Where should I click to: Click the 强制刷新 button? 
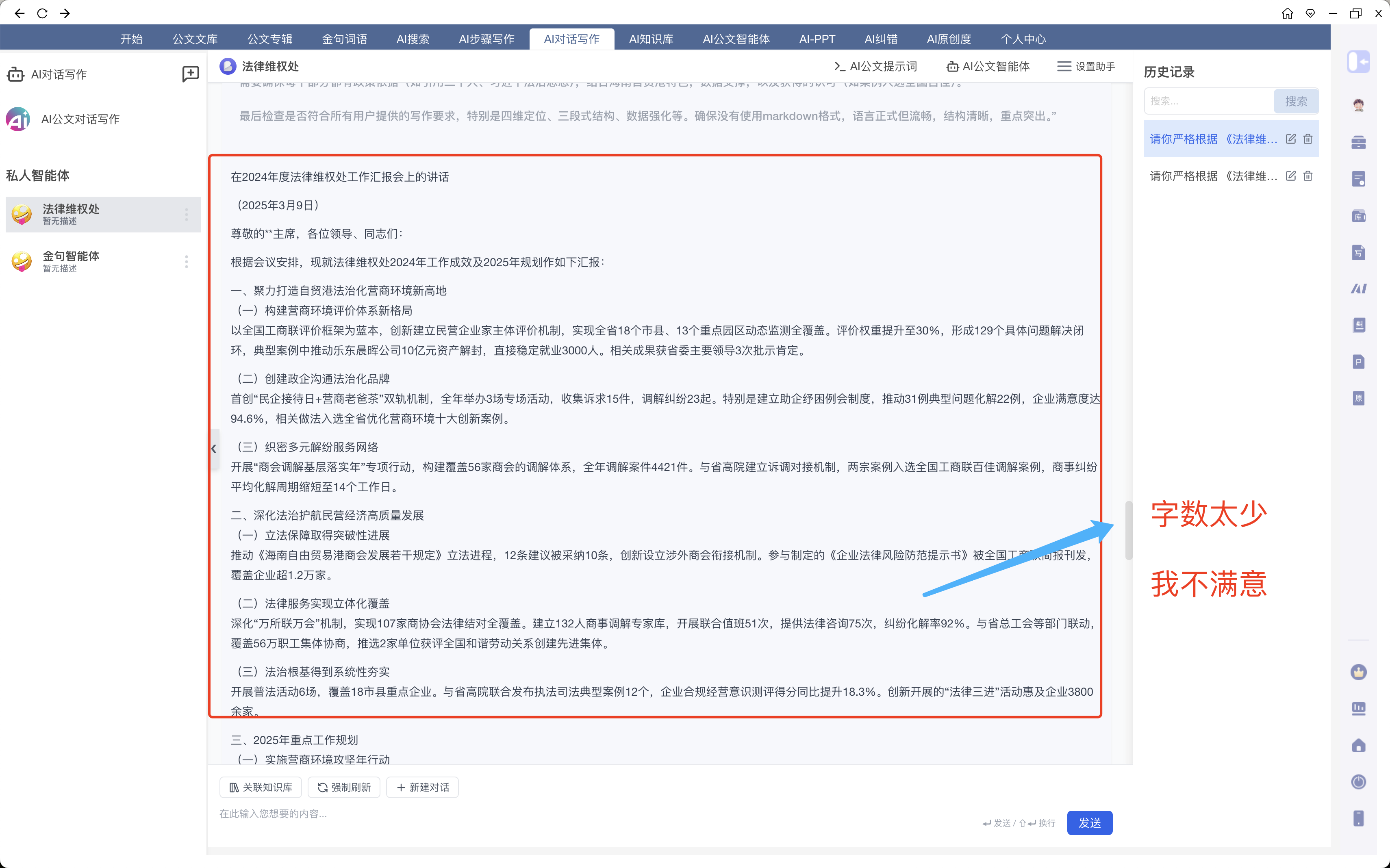click(x=344, y=787)
